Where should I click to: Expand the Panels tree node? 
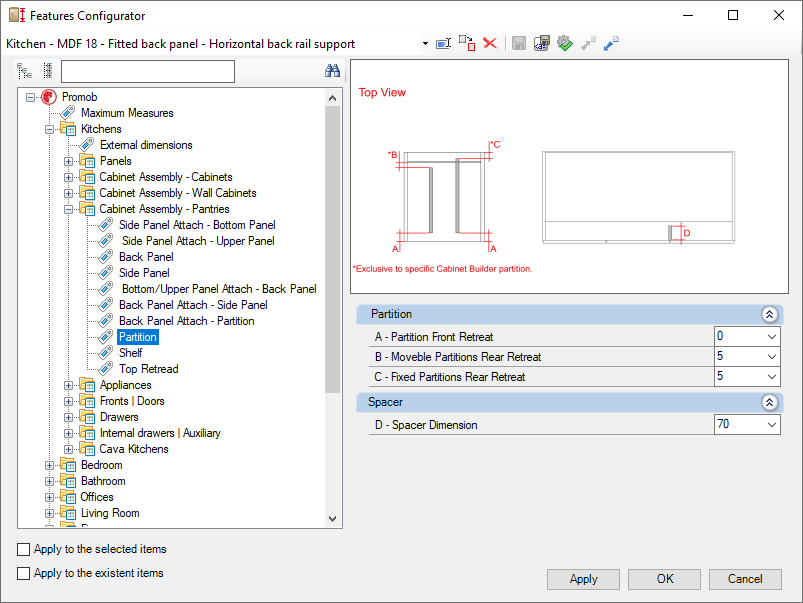(x=68, y=161)
